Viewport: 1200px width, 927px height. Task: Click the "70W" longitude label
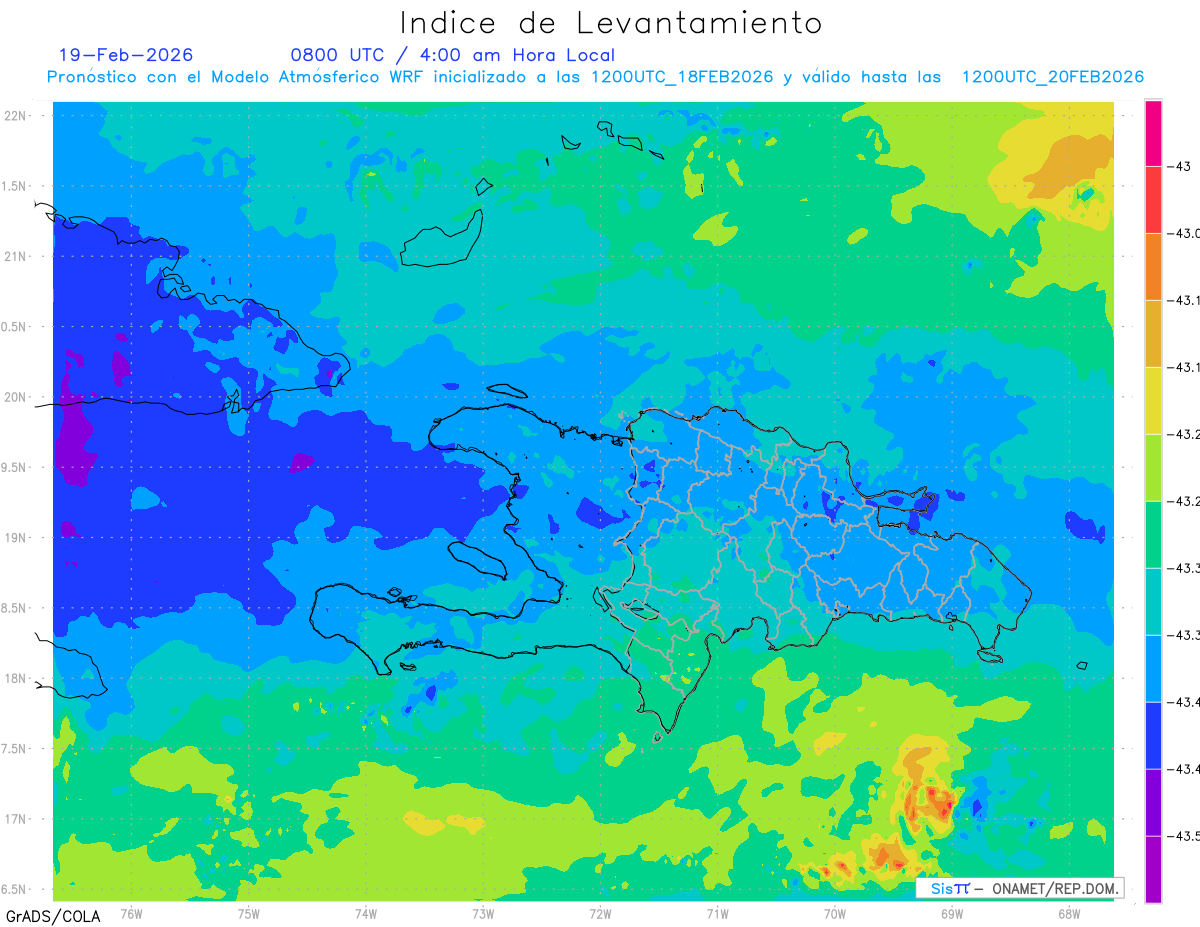pyautogui.click(x=834, y=913)
